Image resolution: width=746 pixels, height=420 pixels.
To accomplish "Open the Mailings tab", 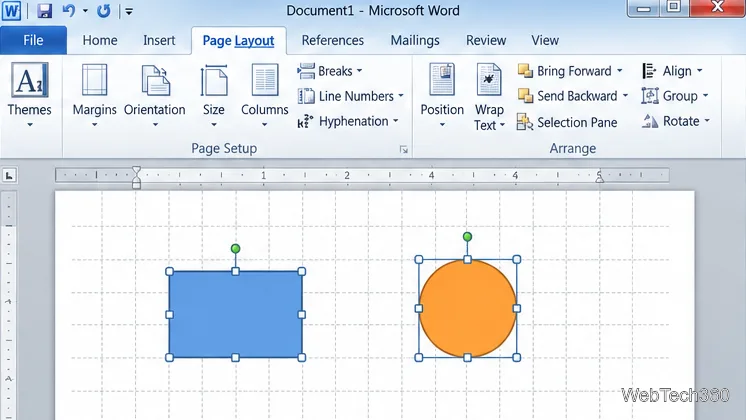I will [x=415, y=40].
